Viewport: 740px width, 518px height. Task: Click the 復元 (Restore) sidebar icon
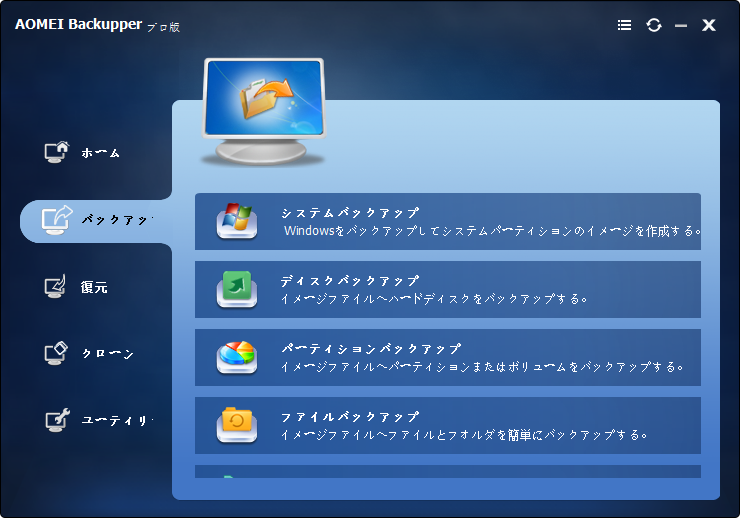(x=55, y=286)
